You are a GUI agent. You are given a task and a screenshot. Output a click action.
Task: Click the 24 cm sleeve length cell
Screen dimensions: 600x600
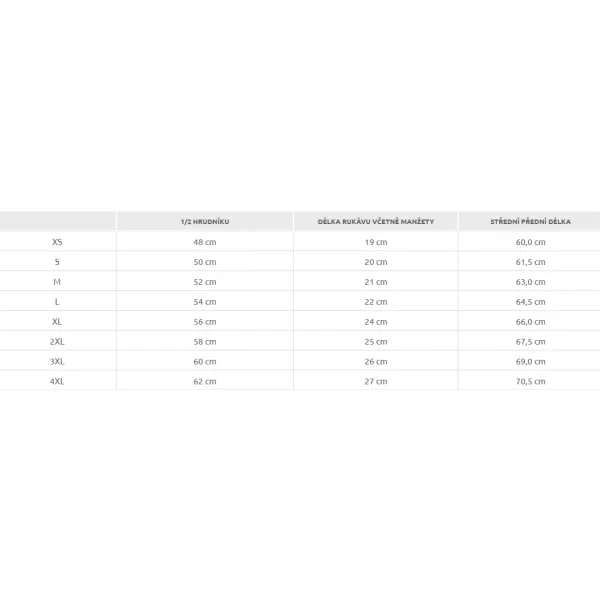tap(376, 321)
